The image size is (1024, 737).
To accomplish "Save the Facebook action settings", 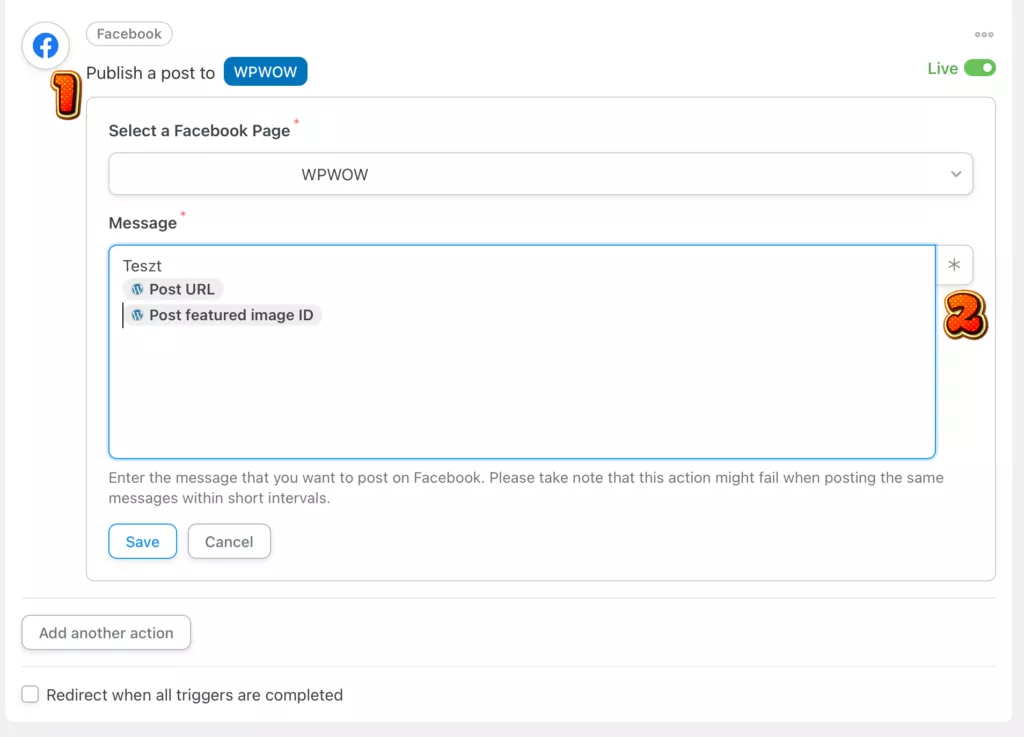I will [x=142, y=541].
